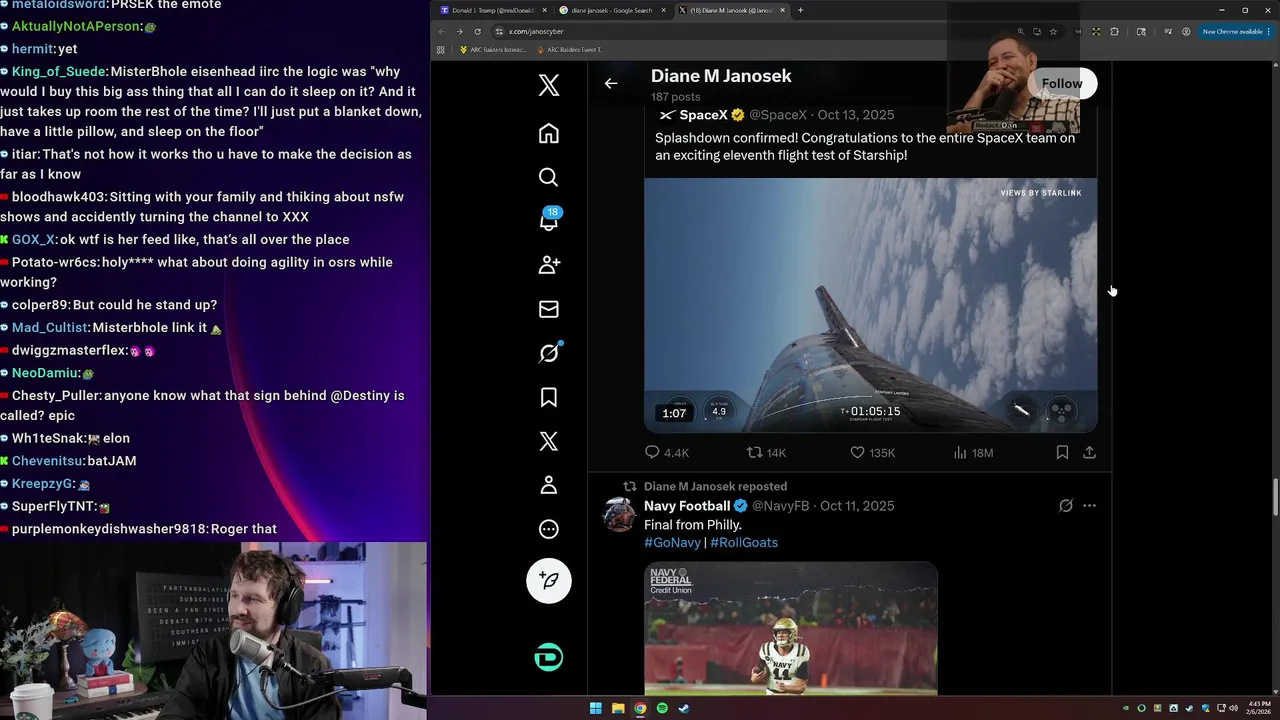
Task: Open the Follow people sidebar icon
Action: pos(549,265)
